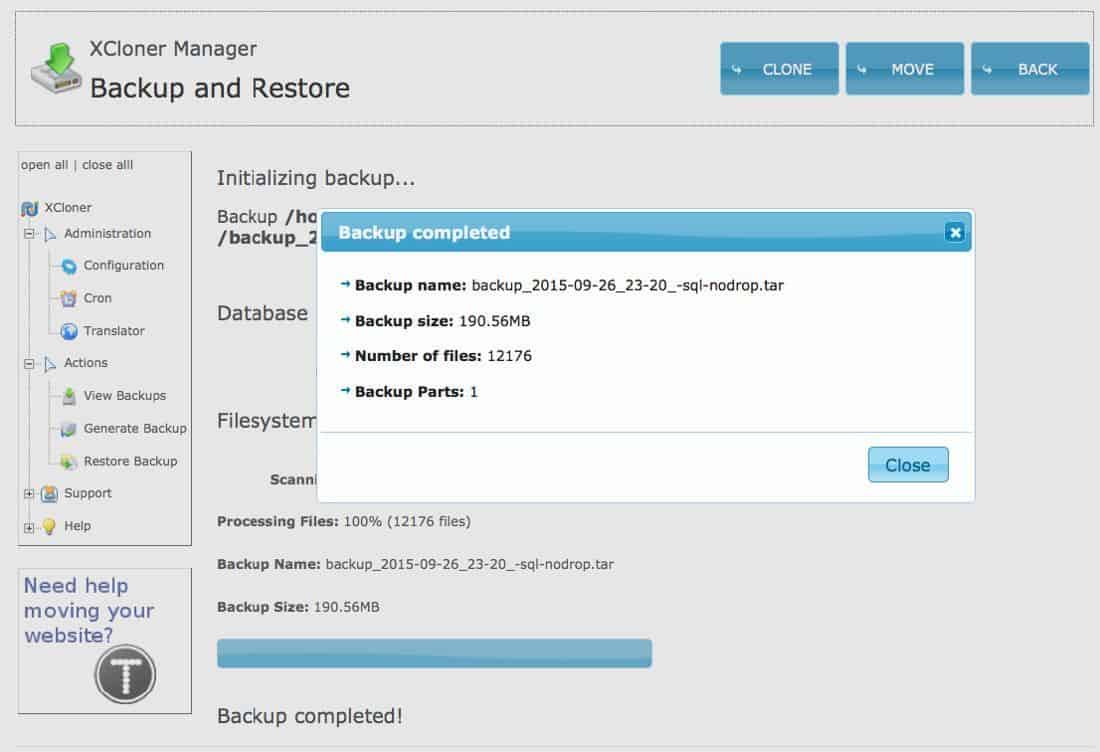Viewport: 1100px width, 752px height.
Task: Click the XCloner root label in tree
Action: [x=68, y=208]
